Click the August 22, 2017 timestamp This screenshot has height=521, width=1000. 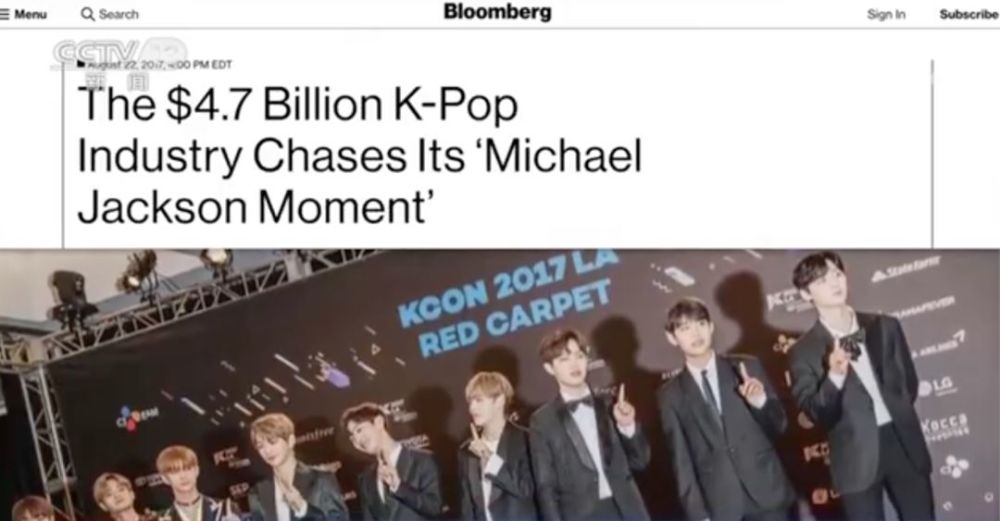pos(159,64)
